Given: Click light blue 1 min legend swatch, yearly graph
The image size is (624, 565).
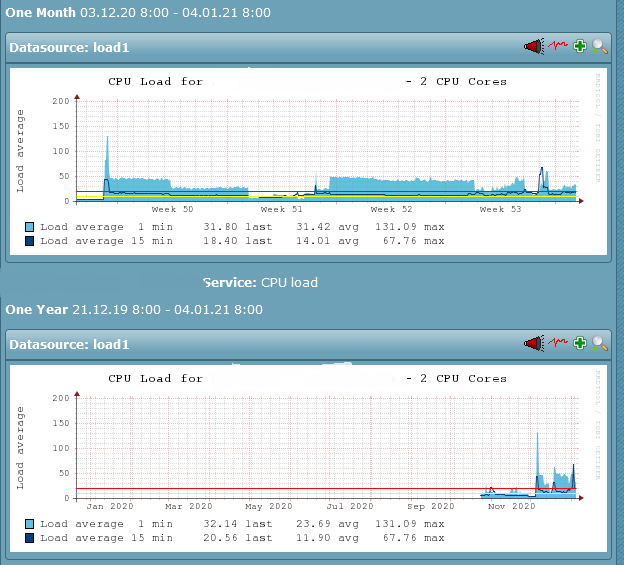Looking at the screenshot, I should click(x=30, y=524).
